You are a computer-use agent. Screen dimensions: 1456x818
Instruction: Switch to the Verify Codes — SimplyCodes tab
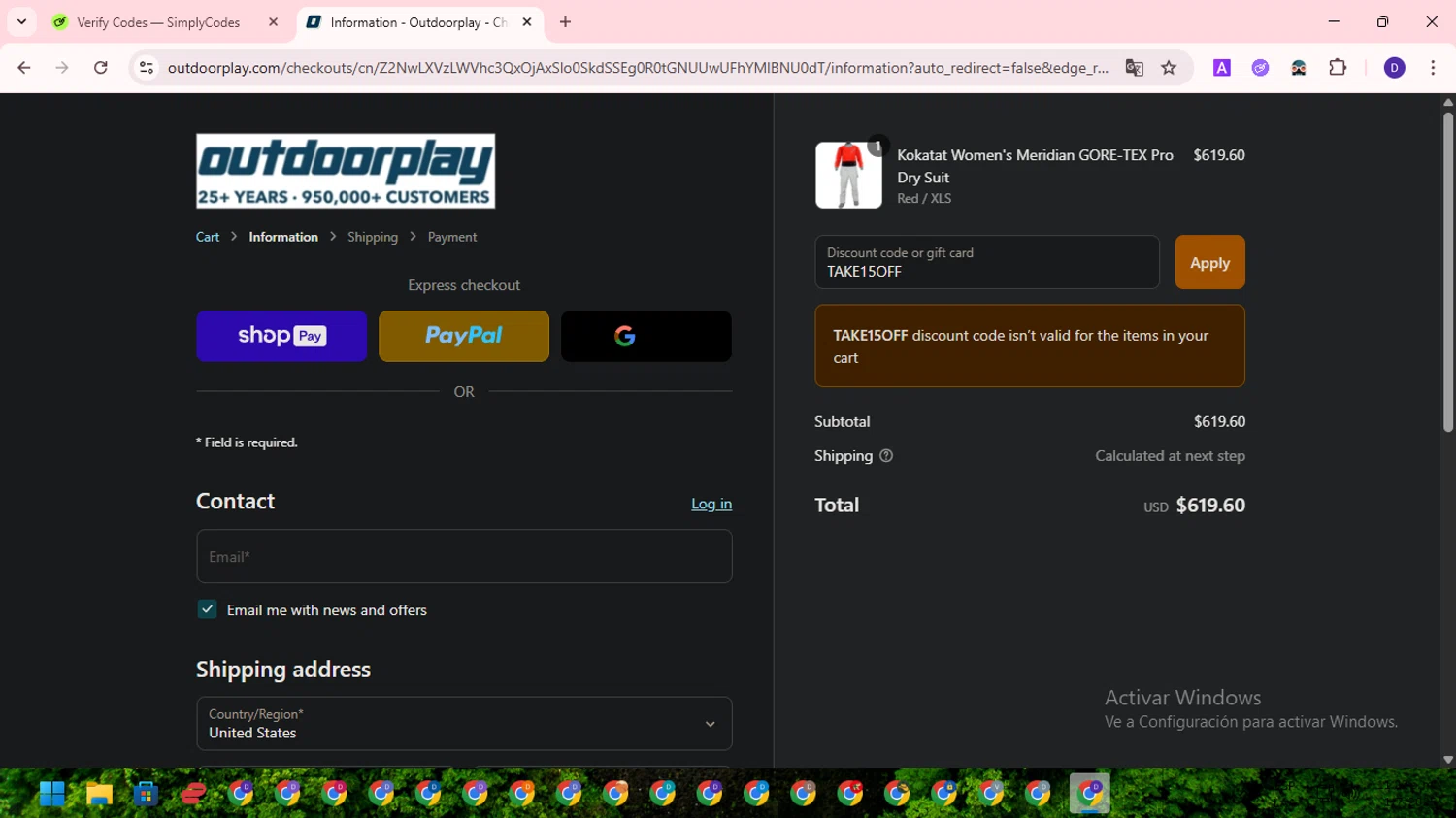158,22
